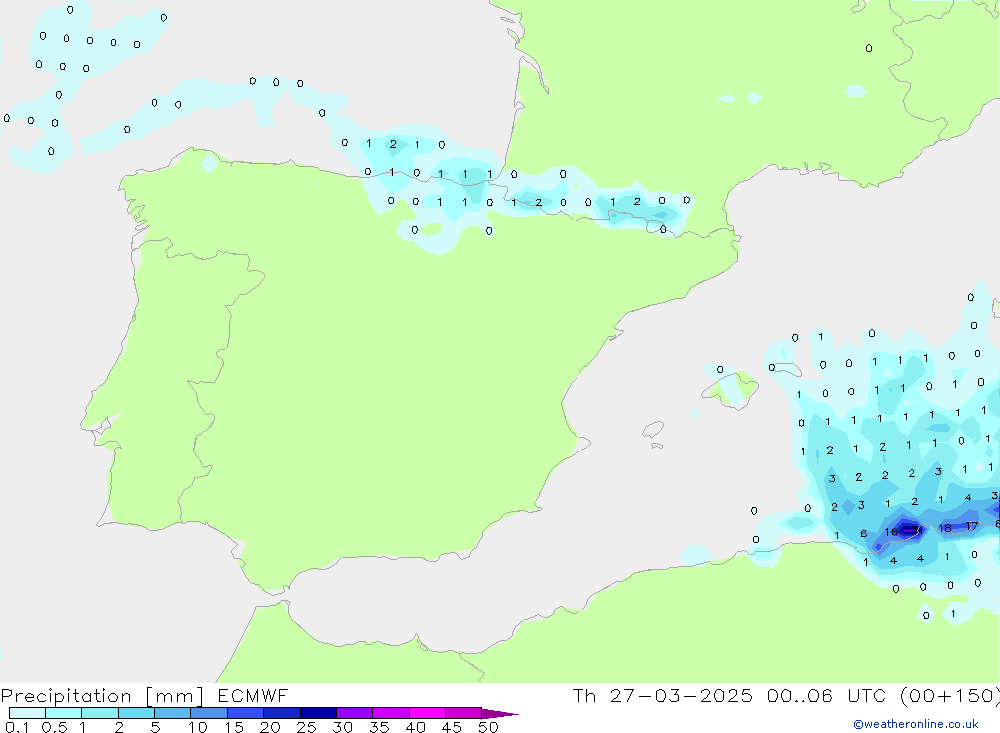Click the "10" legend scale label

point(198,727)
